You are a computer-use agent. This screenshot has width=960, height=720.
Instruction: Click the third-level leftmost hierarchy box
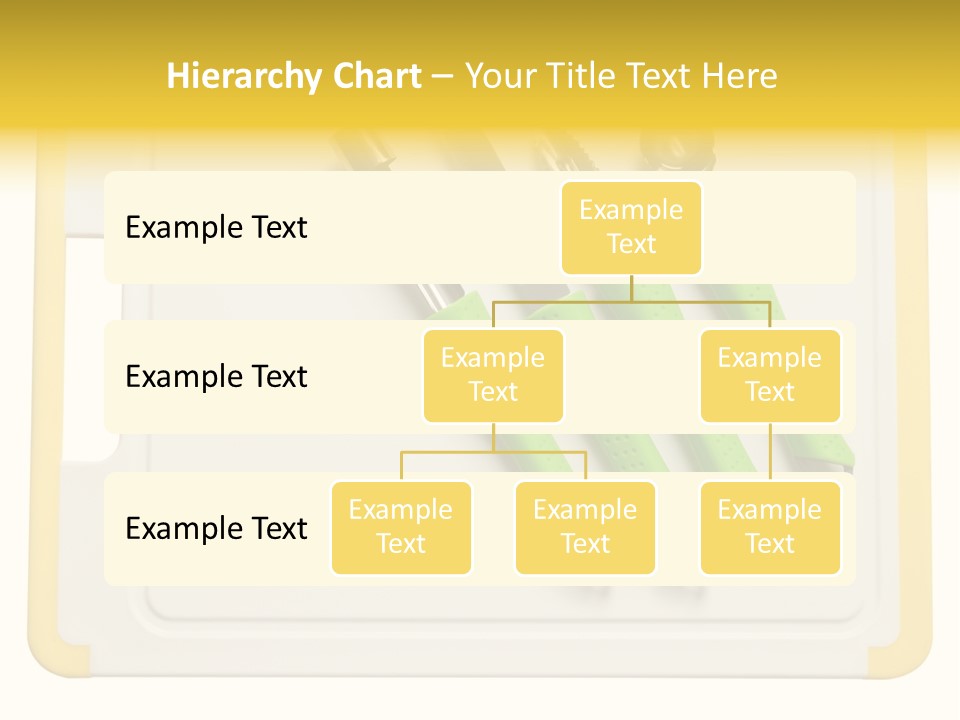(401, 527)
